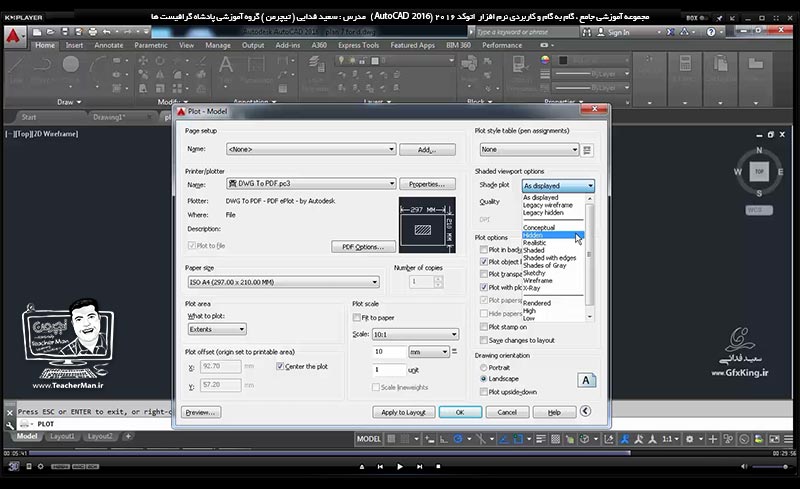Click the workspace switching gear icon
This screenshot has width=800, height=489.
click(690, 438)
